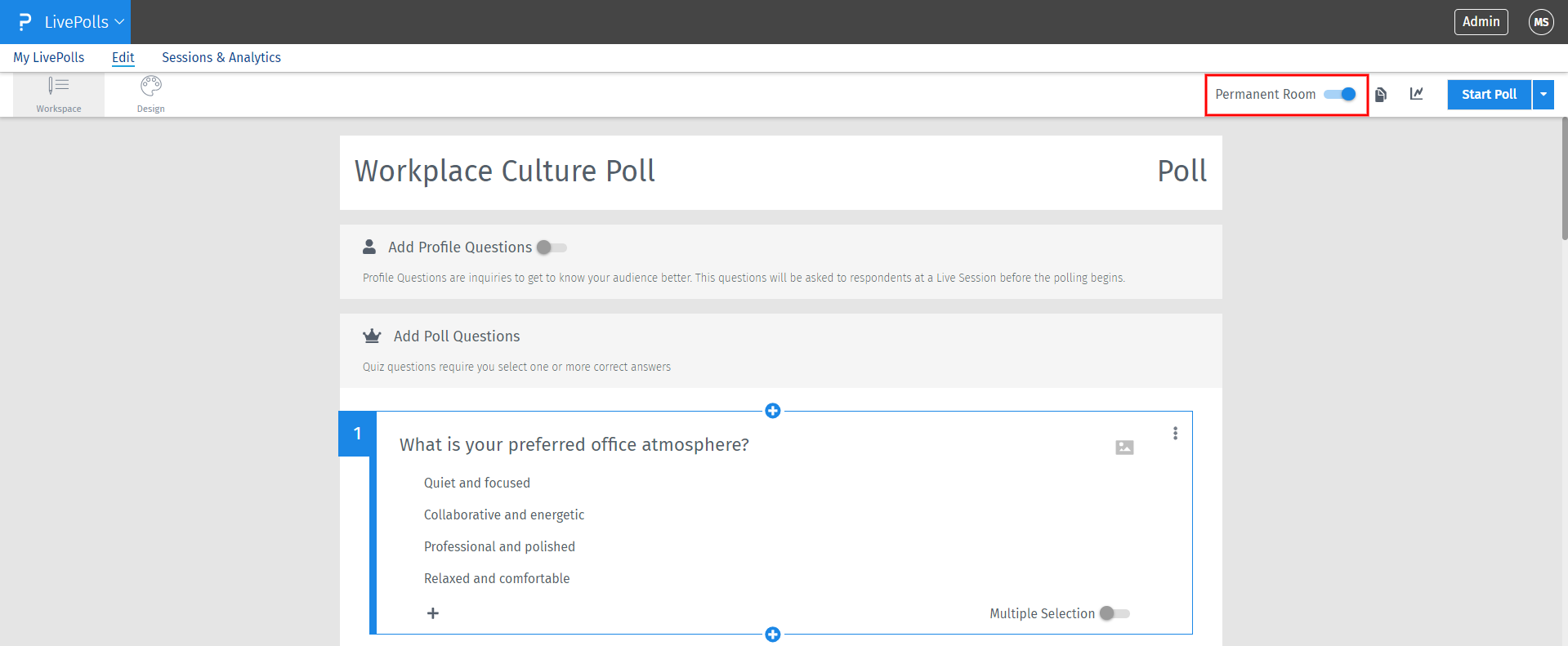The height and width of the screenshot is (646, 1568).
Task: Open question 1 three-dot options menu
Action: tap(1175, 434)
